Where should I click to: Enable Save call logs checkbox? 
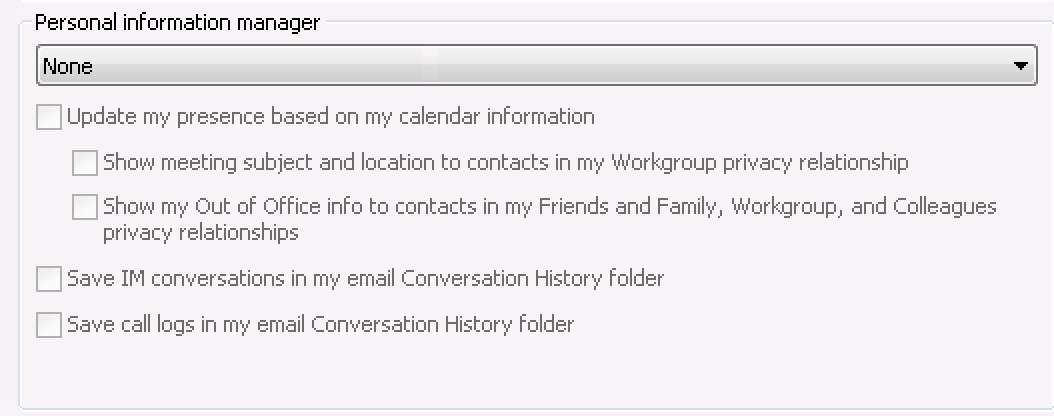coord(48,325)
